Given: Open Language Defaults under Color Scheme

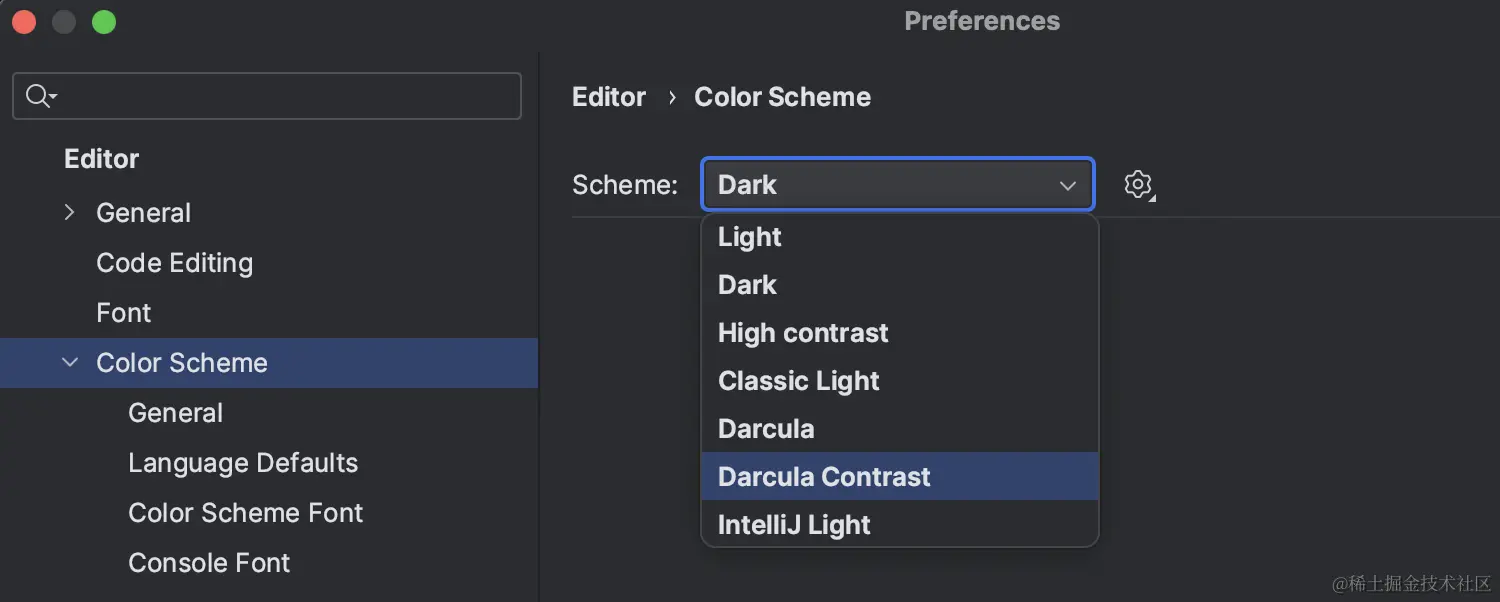Looking at the screenshot, I should [243, 463].
